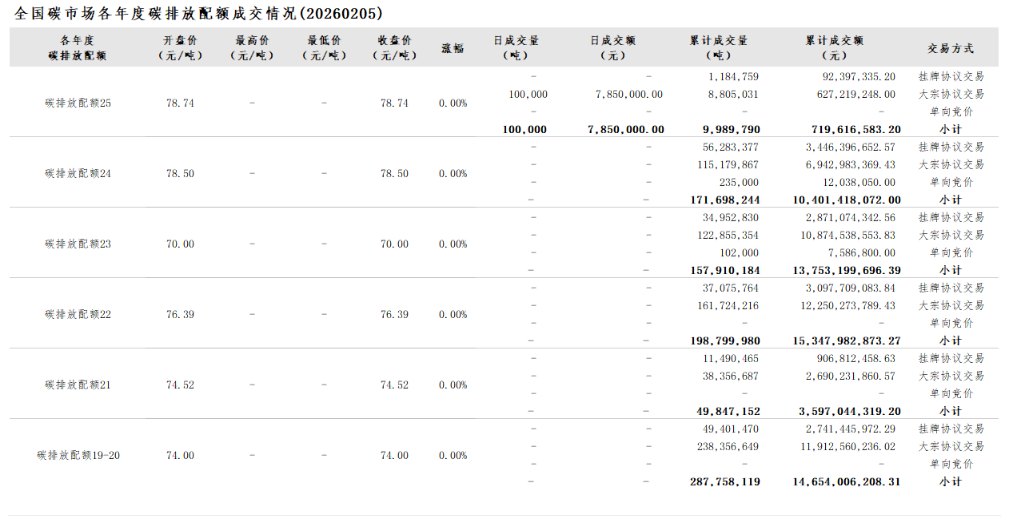1012x519 pixels.
Task: Select the 碳排放配额22 row label
Action: point(78,314)
